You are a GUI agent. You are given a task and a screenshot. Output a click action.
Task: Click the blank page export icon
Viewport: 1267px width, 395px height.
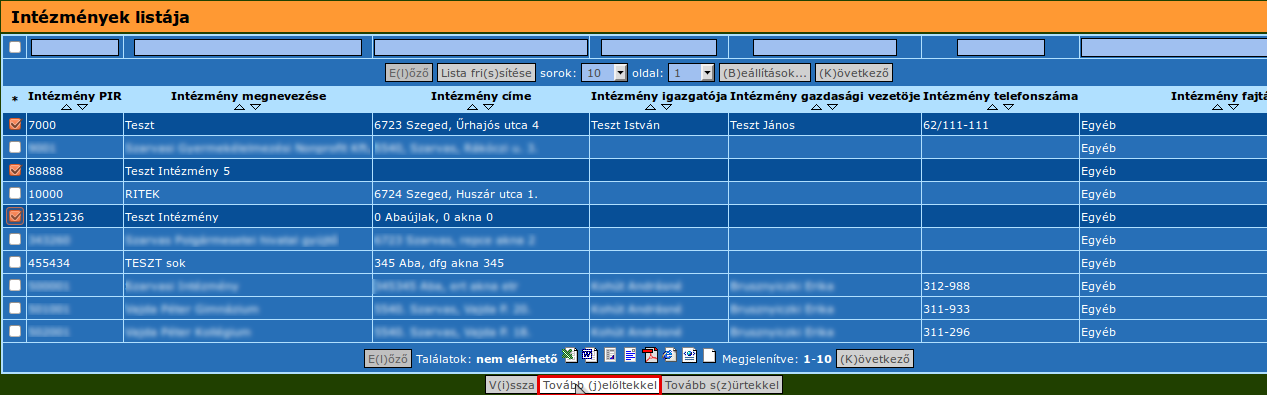point(709,355)
